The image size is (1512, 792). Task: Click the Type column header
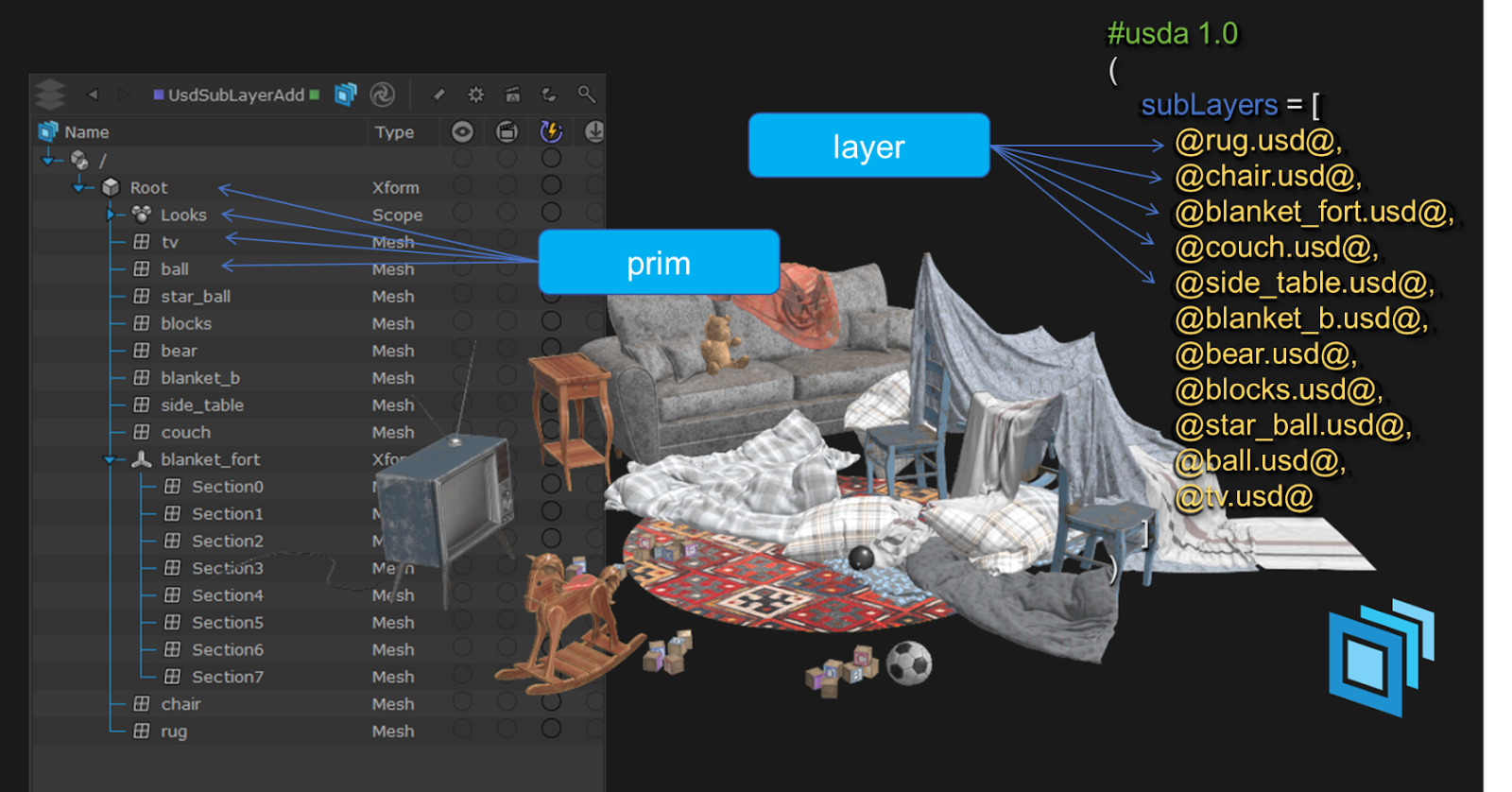tap(394, 132)
